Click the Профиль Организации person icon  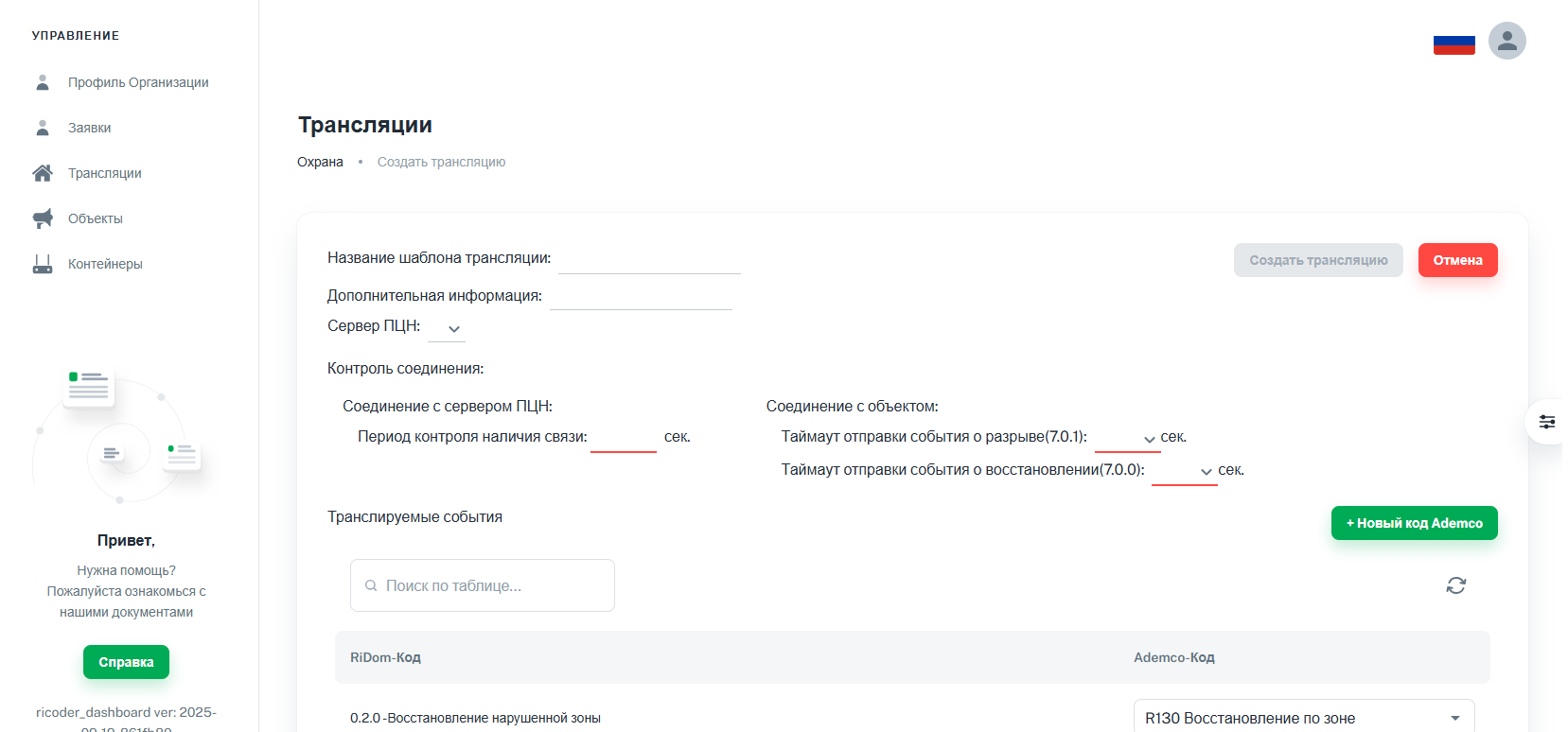pos(43,82)
